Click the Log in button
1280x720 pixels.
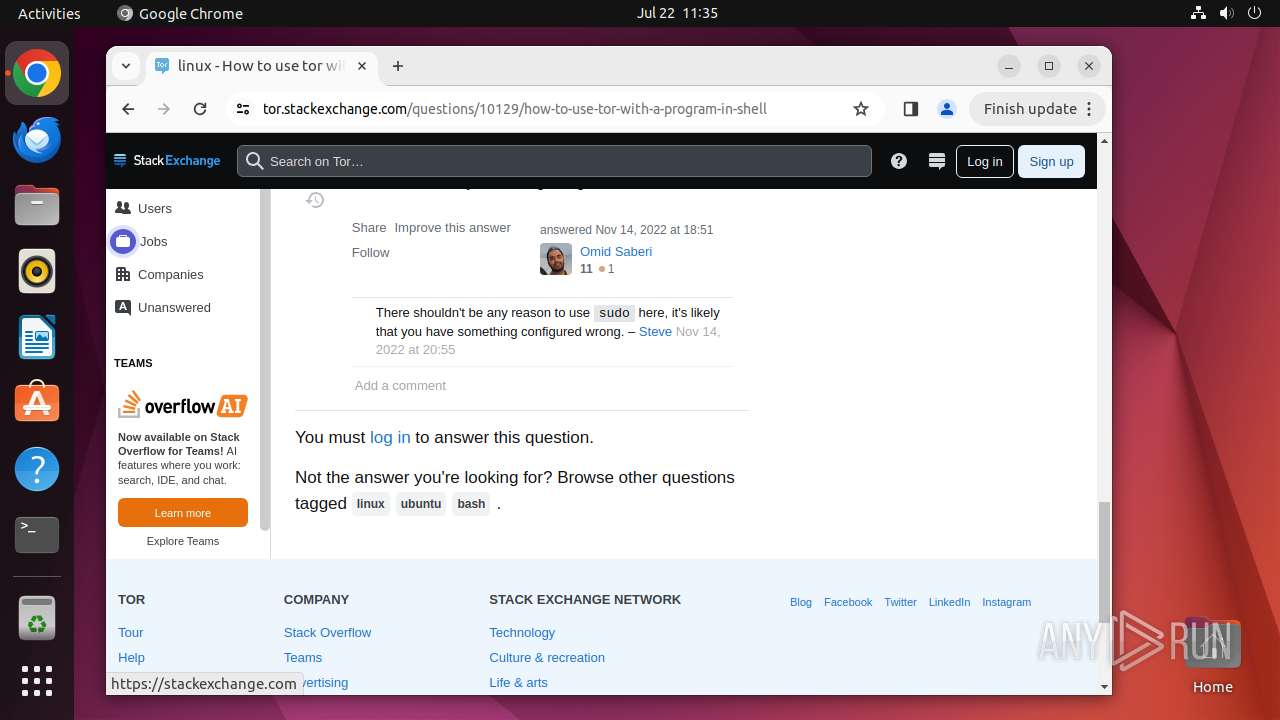[x=984, y=161]
